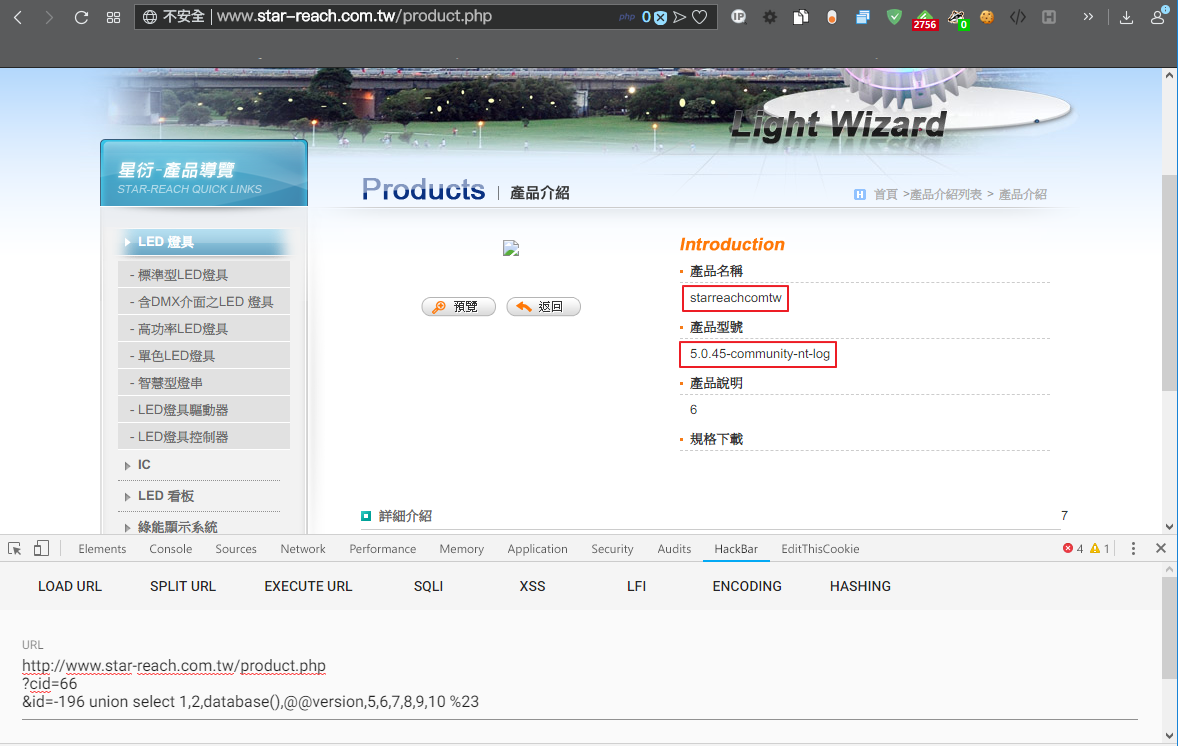
Task: Click the 首頁 breadcrumb link
Action: 885,195
